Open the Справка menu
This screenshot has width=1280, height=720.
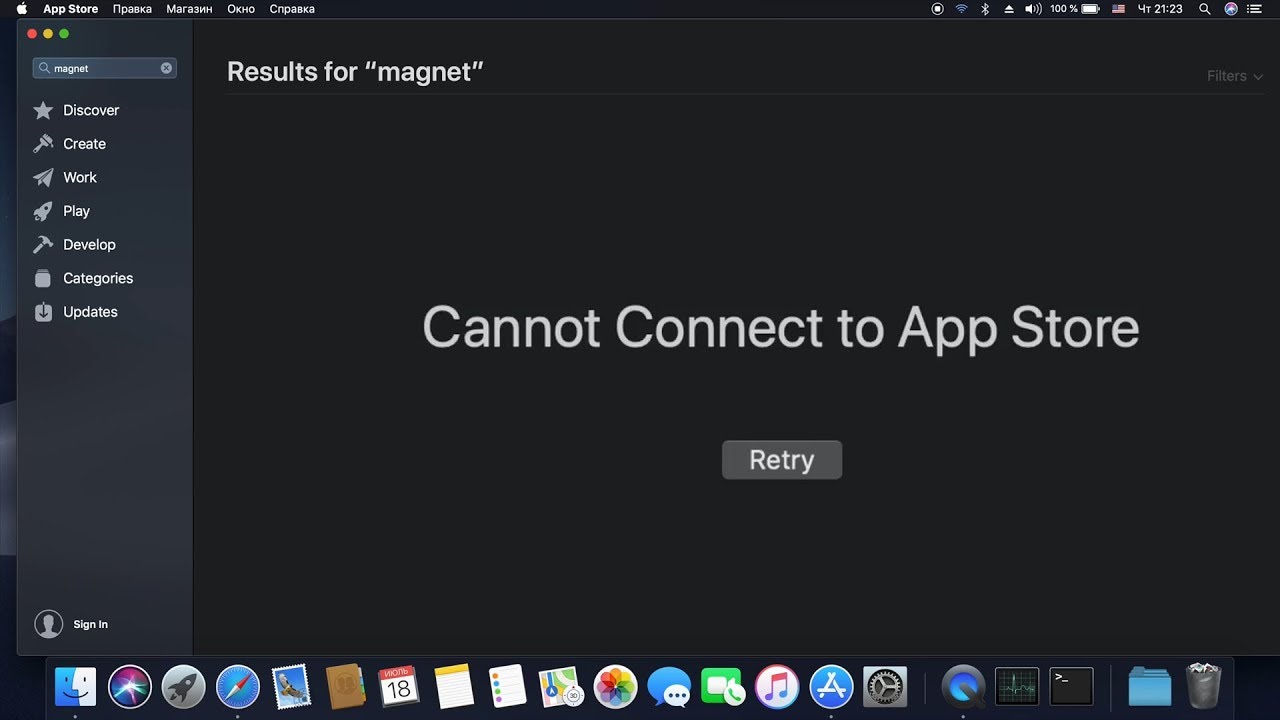tap(292, 9)
